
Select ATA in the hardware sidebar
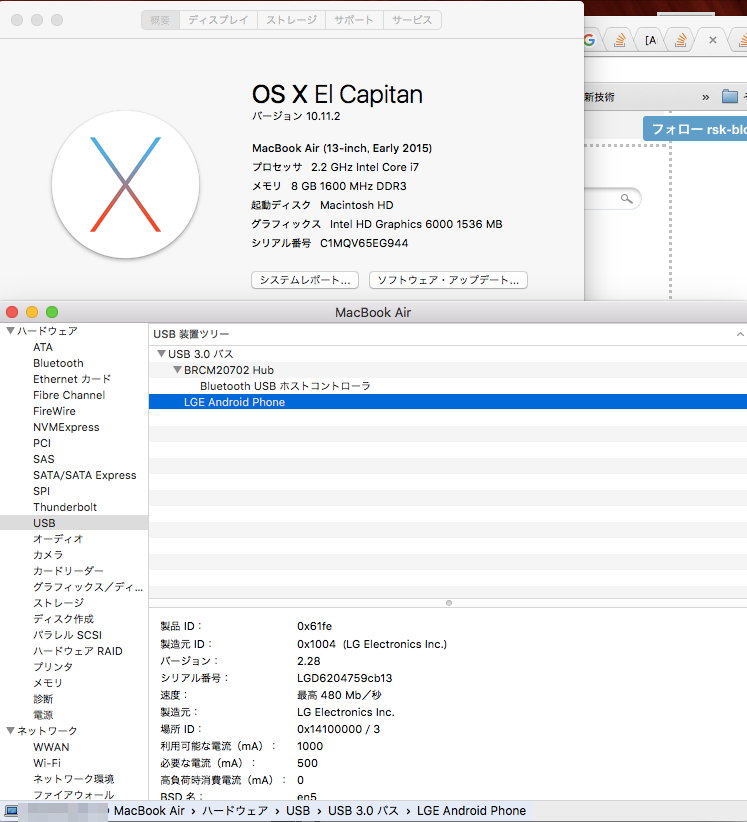pyautogui.click(x=43, y=347)
